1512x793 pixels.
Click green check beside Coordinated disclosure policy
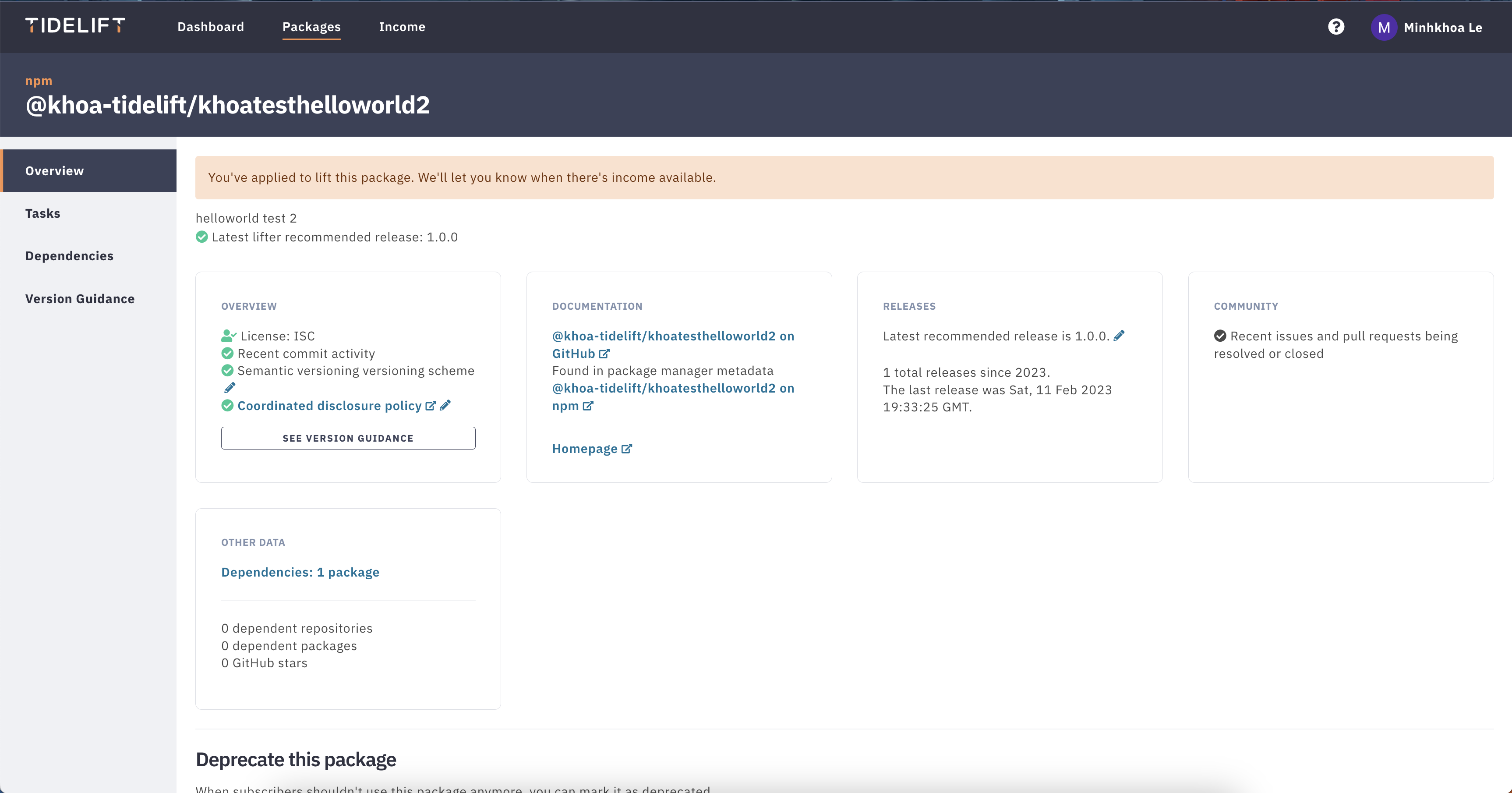point(227,406)
